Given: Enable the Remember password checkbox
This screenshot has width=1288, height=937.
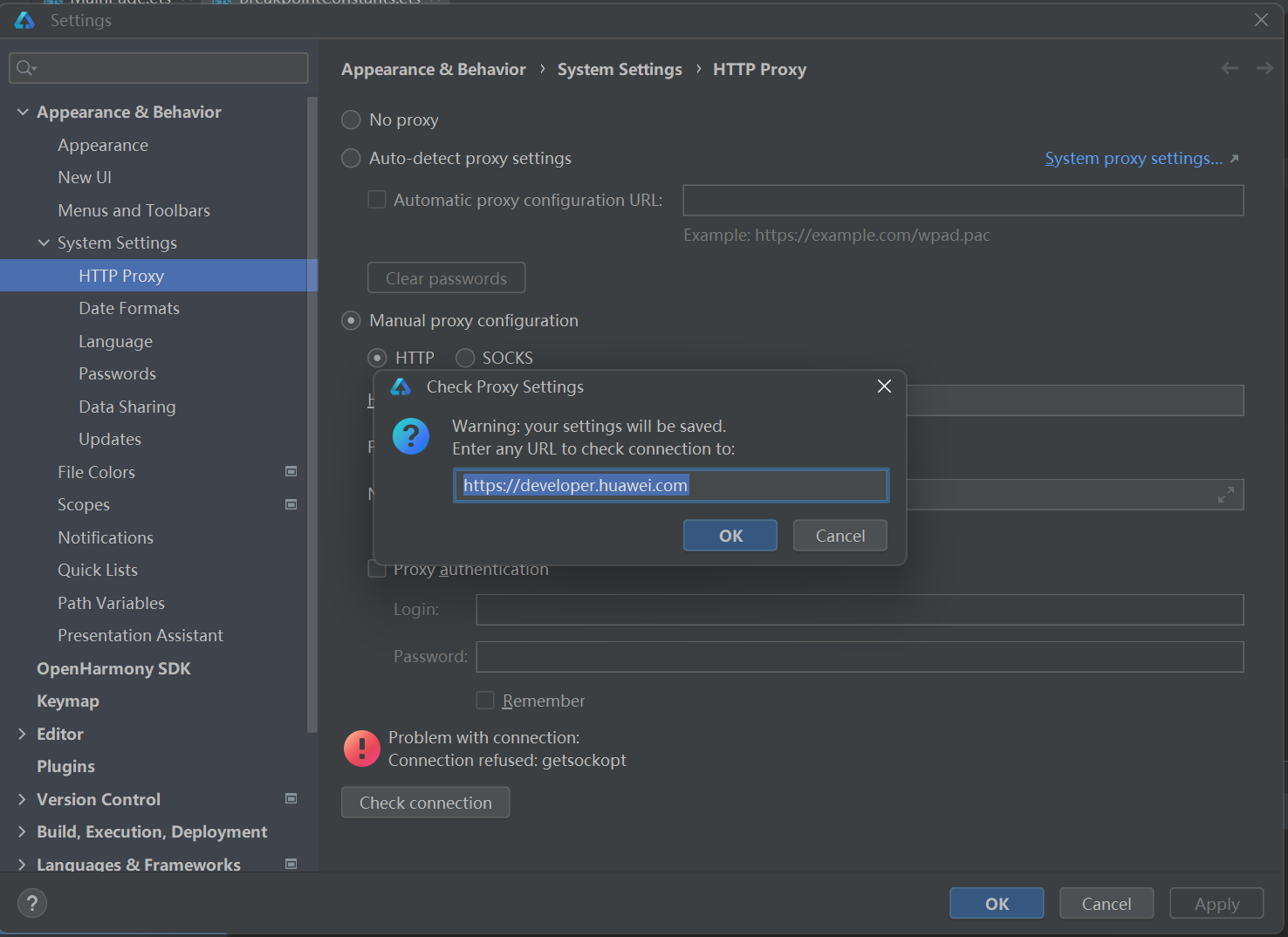Looking at the screenshot, I should (x=485, y=701).
